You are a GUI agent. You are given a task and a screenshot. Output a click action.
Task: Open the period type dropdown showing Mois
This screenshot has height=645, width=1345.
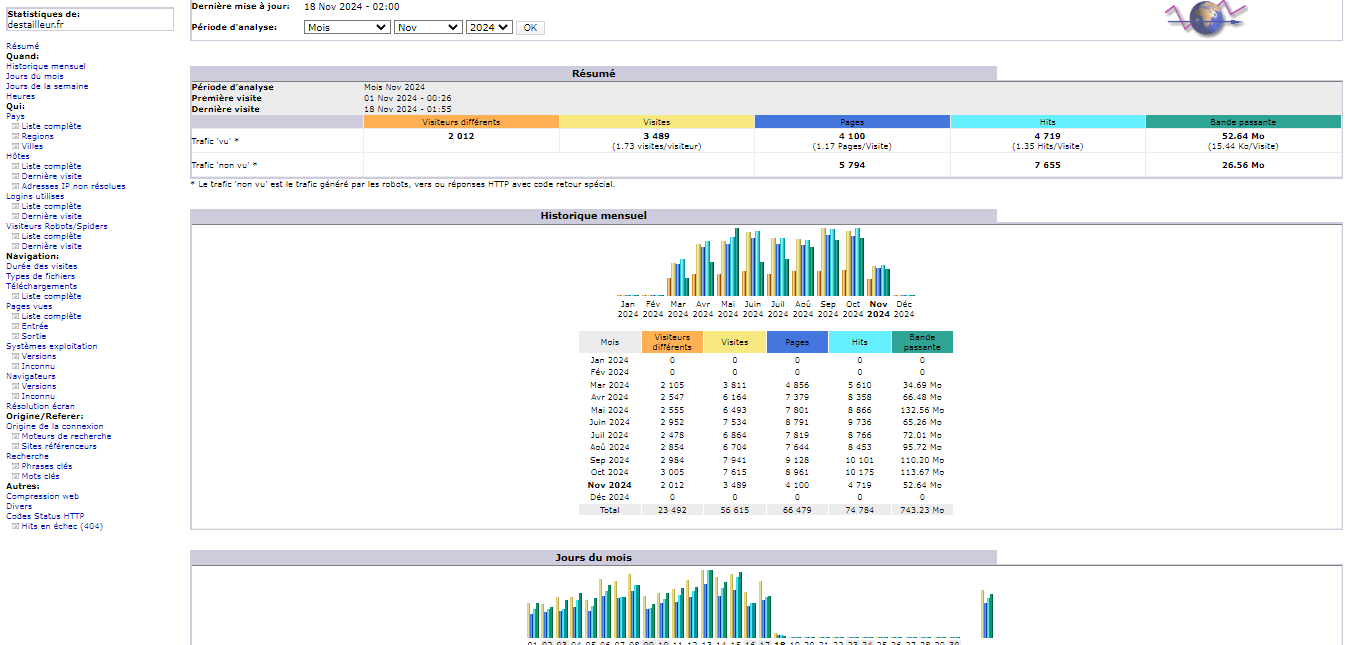pyautogui.click(x=346, y=27)
